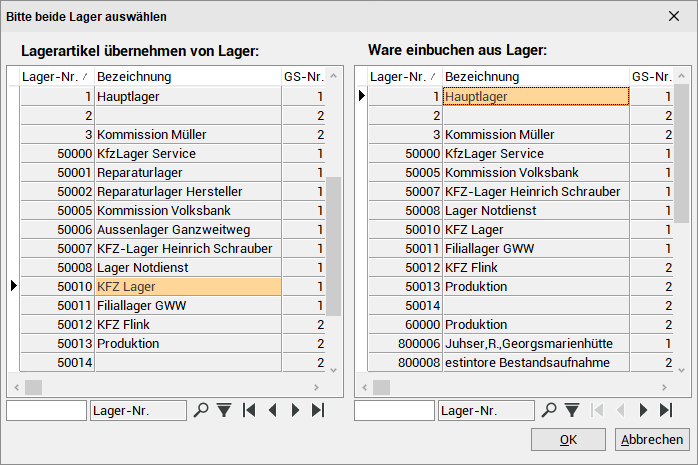Sort the right table by GS-Nr. header

652,77
